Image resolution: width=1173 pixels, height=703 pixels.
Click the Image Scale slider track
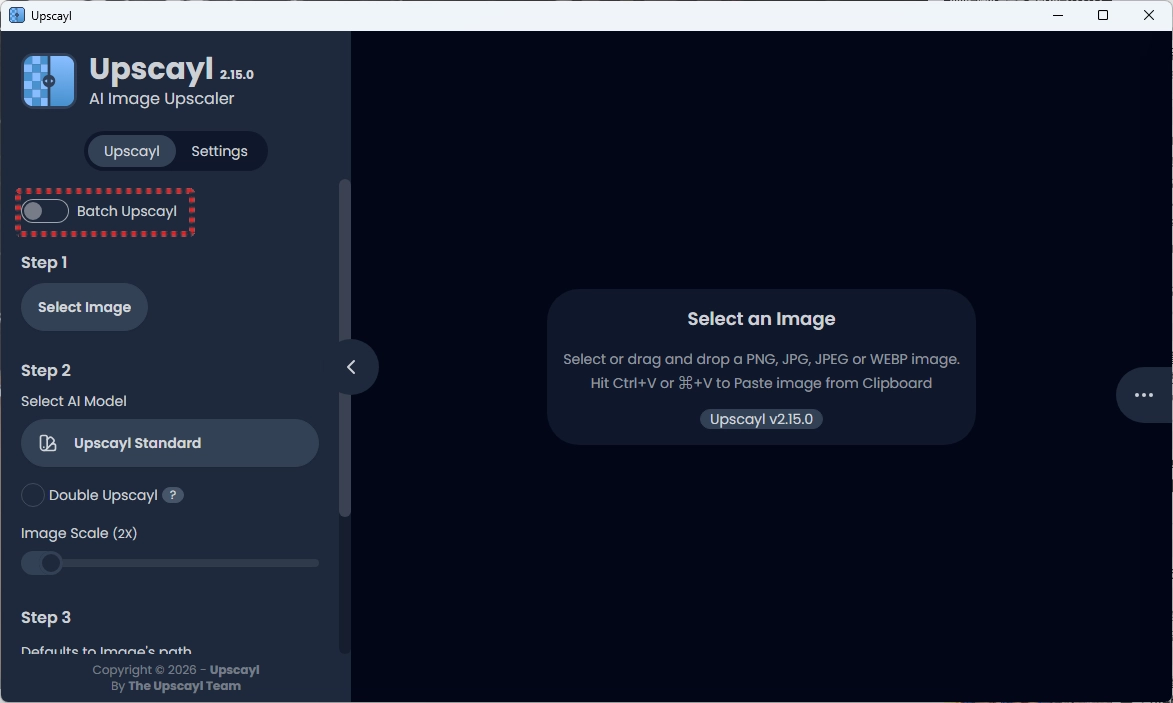170,563
